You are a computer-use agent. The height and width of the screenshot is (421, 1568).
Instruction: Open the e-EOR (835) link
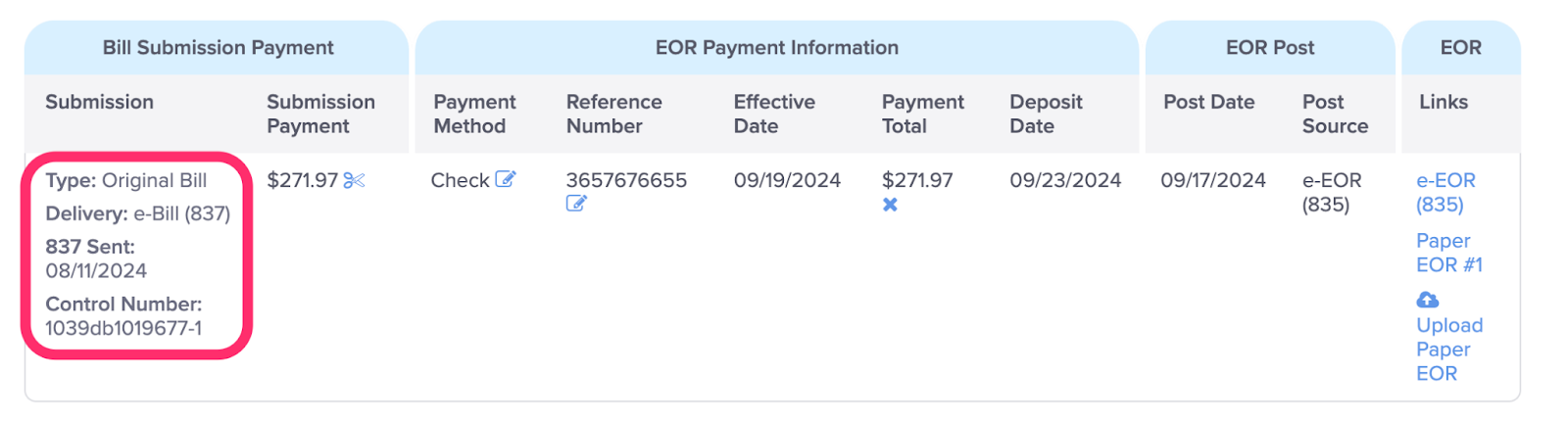coord(1445,192)
